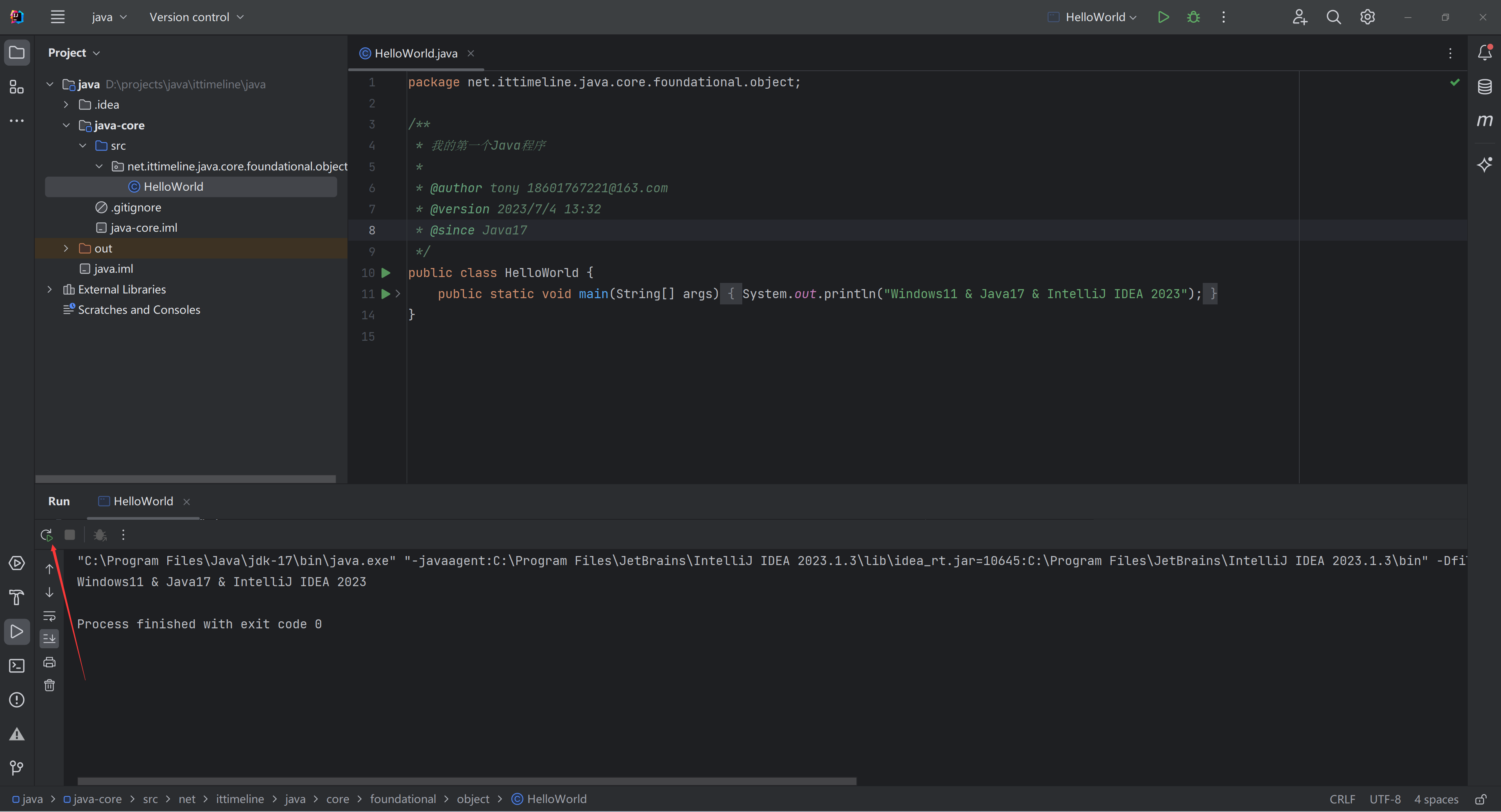Collapse the src folder
The width and height of the screenshot is (1501, 812).
pos(83,146)
